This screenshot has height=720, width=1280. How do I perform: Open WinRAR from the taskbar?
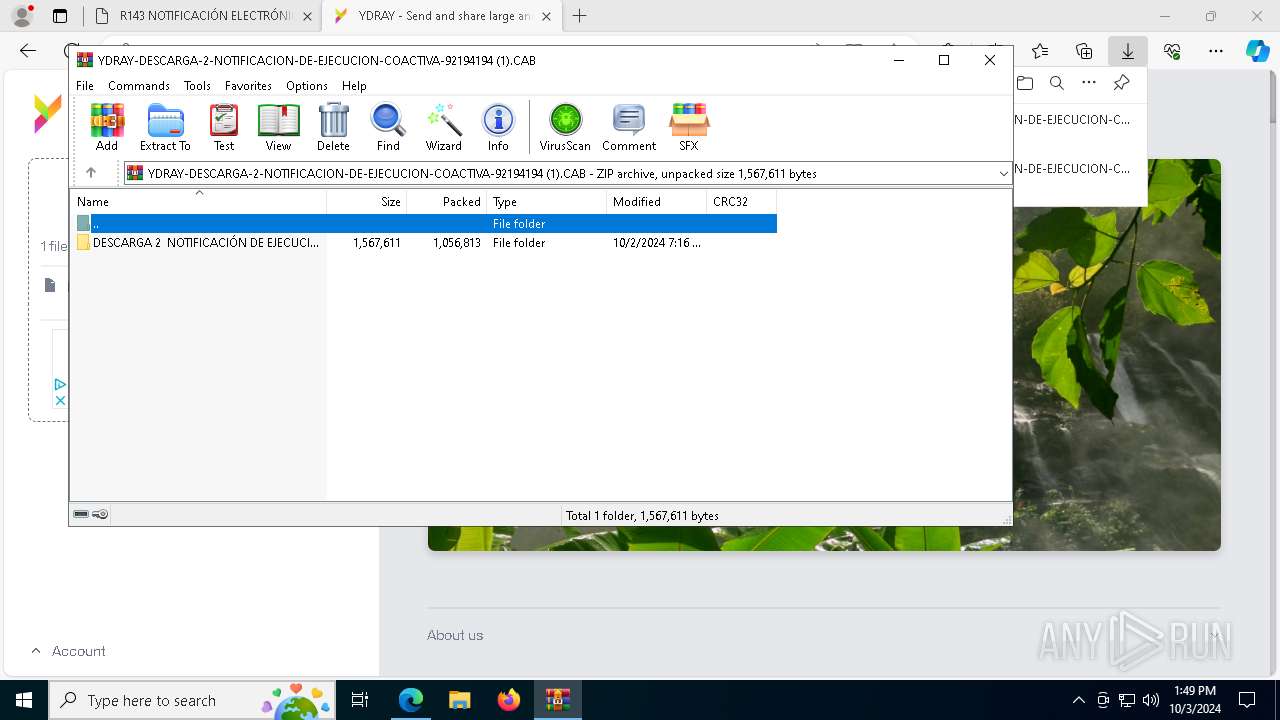pyautogui.click(x=558, y=700)
